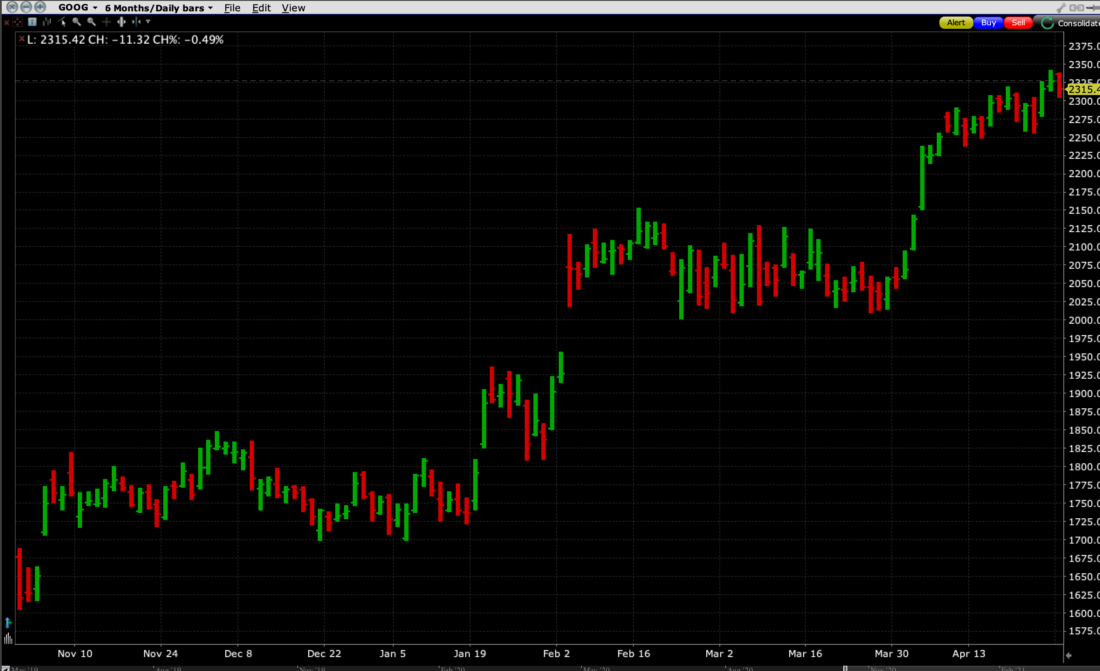1100x671 pixels.
Task: Click the zoom out magnifier icon
Action: click(91, 22)
